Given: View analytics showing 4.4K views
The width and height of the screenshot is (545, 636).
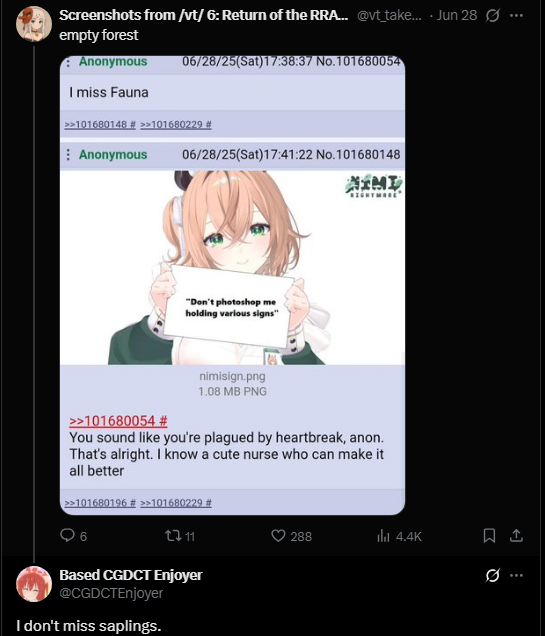Looking at the screenshot, I should pyautogui.click(x=399, y=536).
